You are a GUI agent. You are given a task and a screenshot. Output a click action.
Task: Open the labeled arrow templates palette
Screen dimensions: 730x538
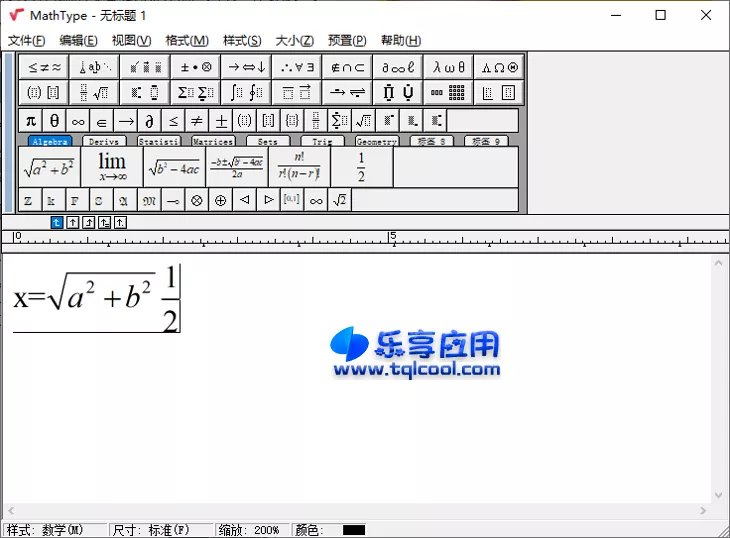[348, 92]
